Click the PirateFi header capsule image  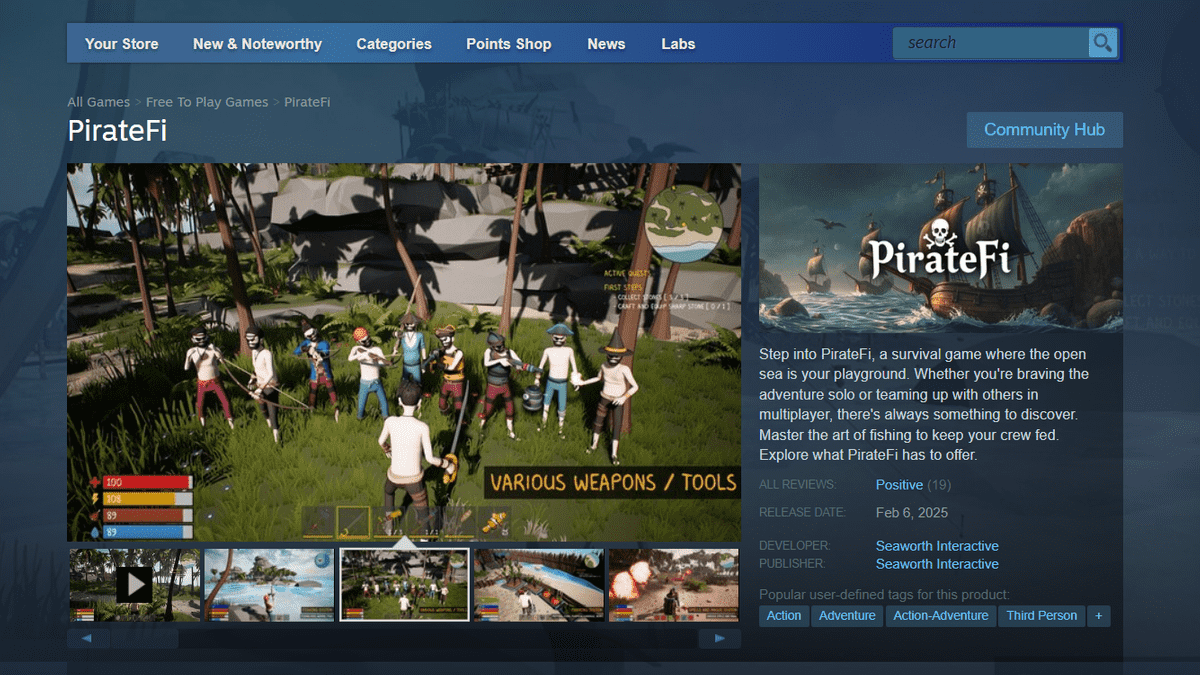941,248
